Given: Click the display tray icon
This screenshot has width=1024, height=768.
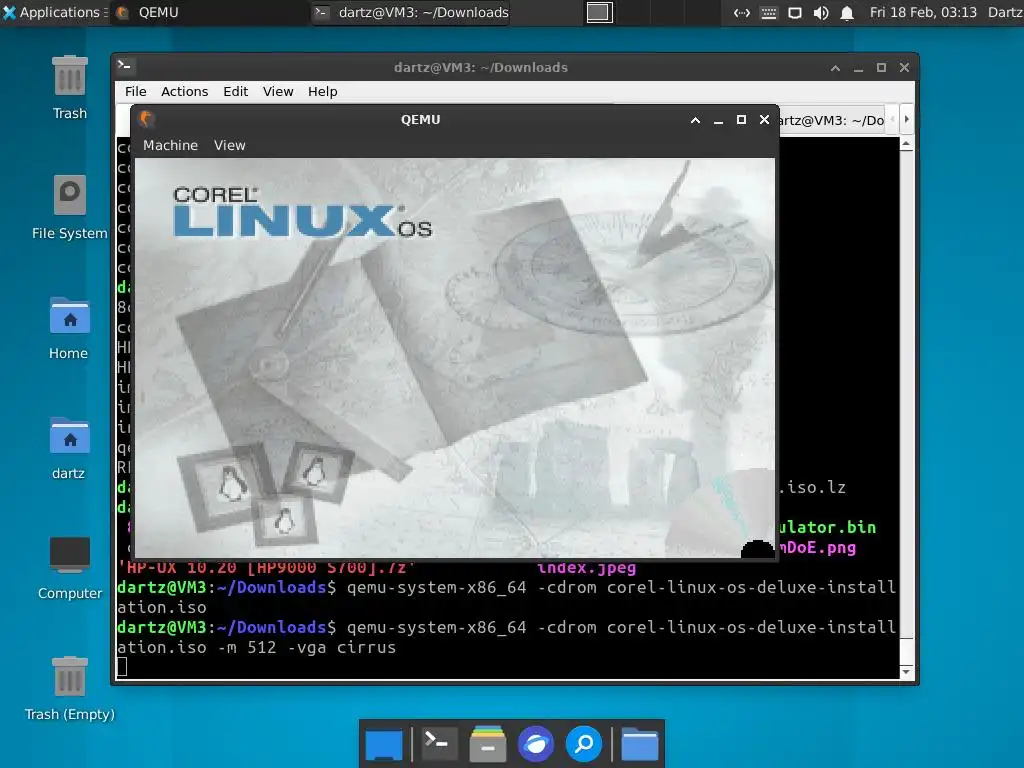Looking at the screenshot, I should 795,12.
